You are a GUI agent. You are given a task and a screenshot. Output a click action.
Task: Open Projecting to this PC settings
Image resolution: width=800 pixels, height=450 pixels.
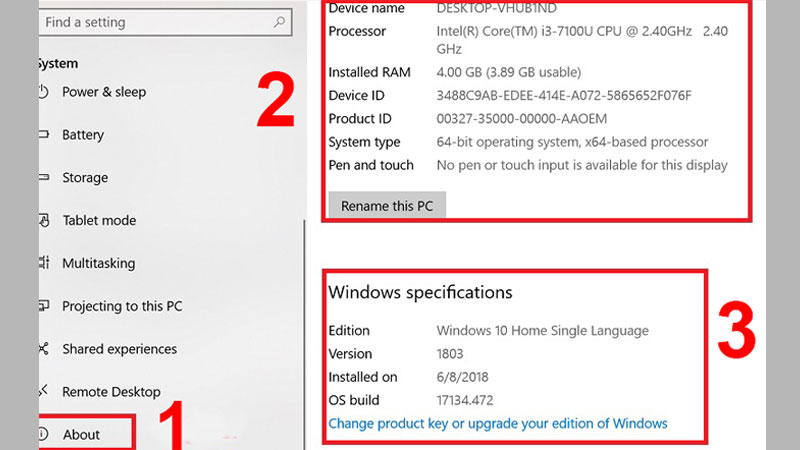click(122, 306)
